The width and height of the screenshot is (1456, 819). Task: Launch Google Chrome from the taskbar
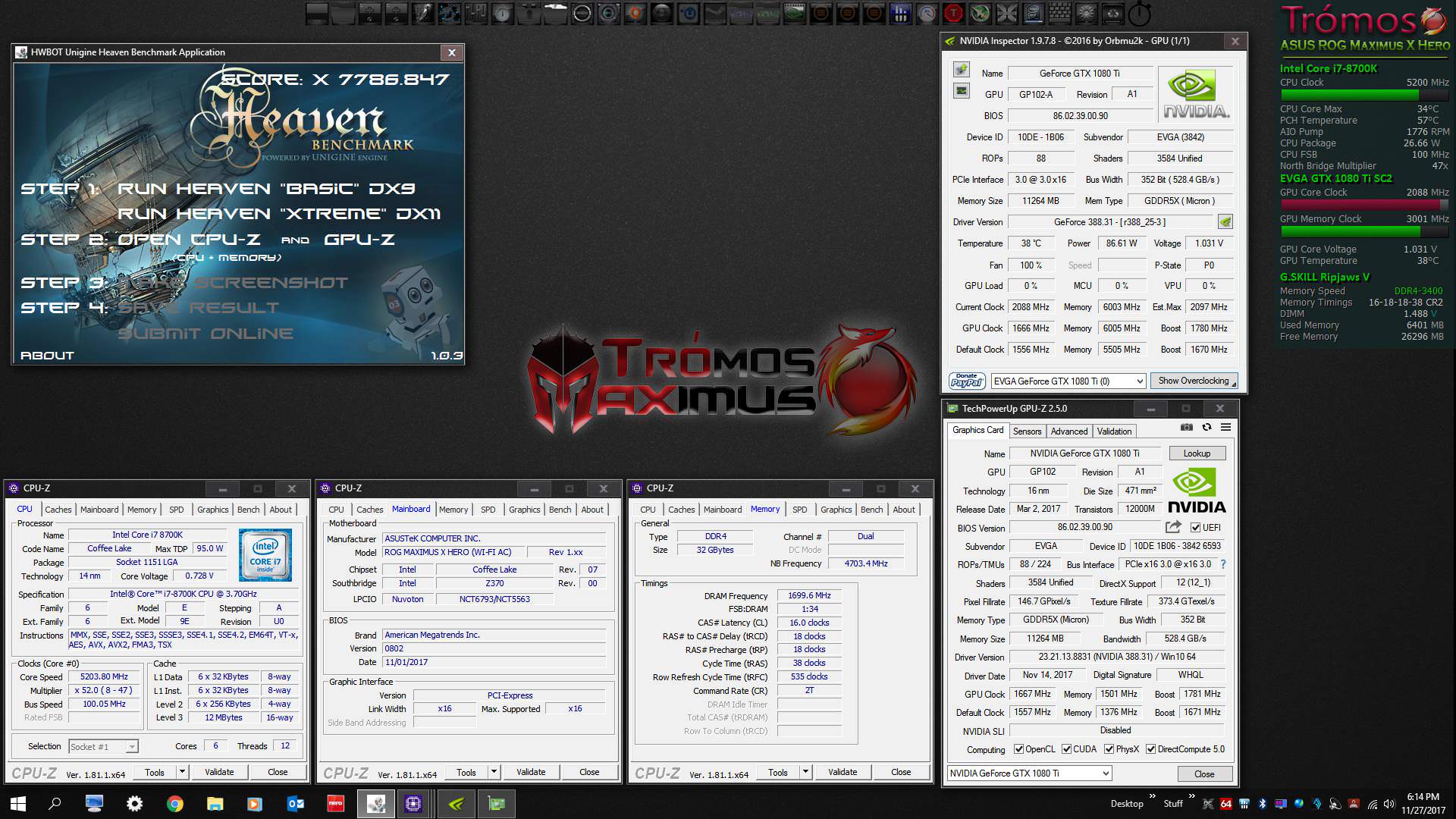click(x=174, y=804)
